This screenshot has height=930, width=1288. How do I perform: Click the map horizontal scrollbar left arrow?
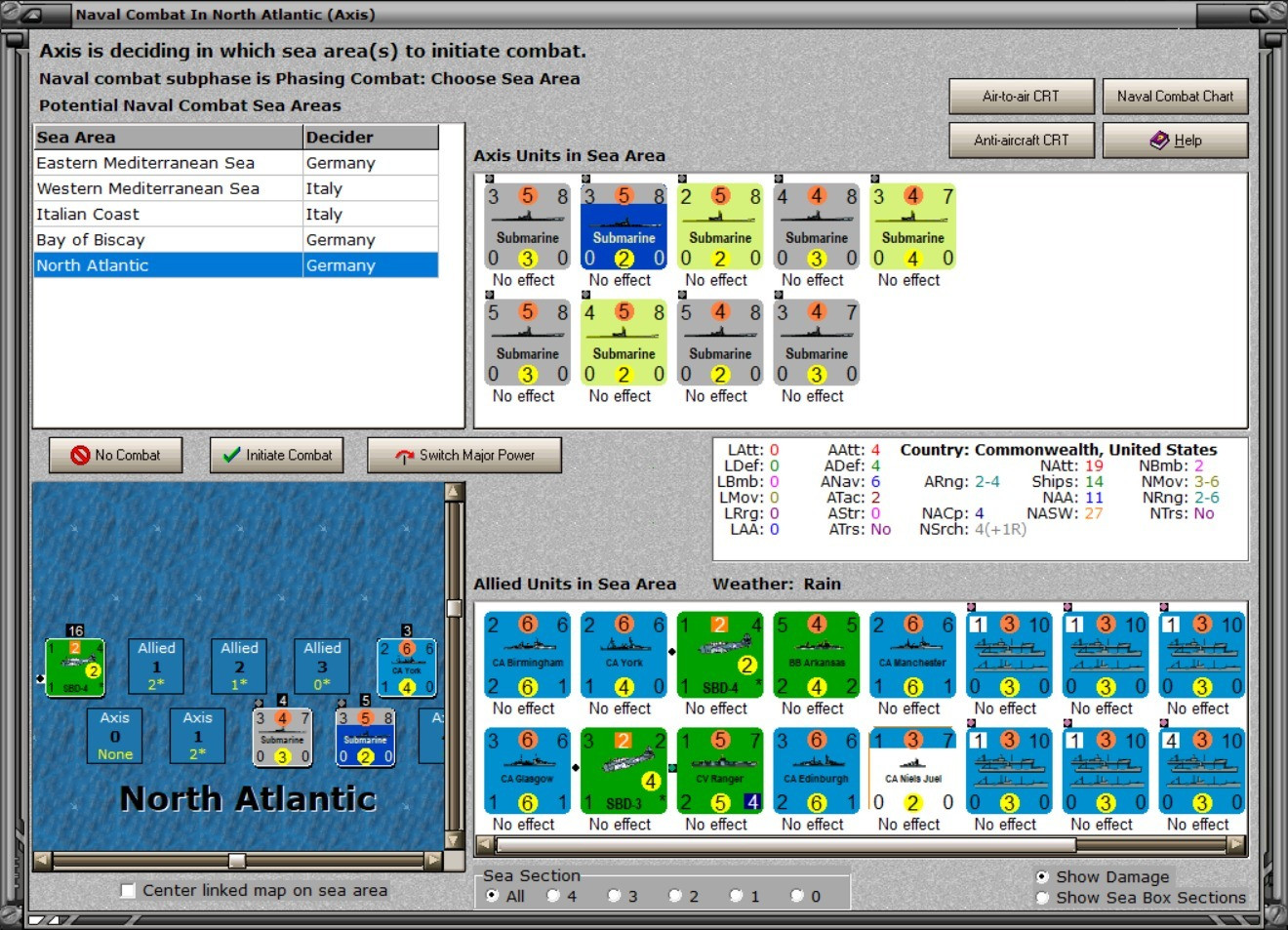click(x=42, y=861)
